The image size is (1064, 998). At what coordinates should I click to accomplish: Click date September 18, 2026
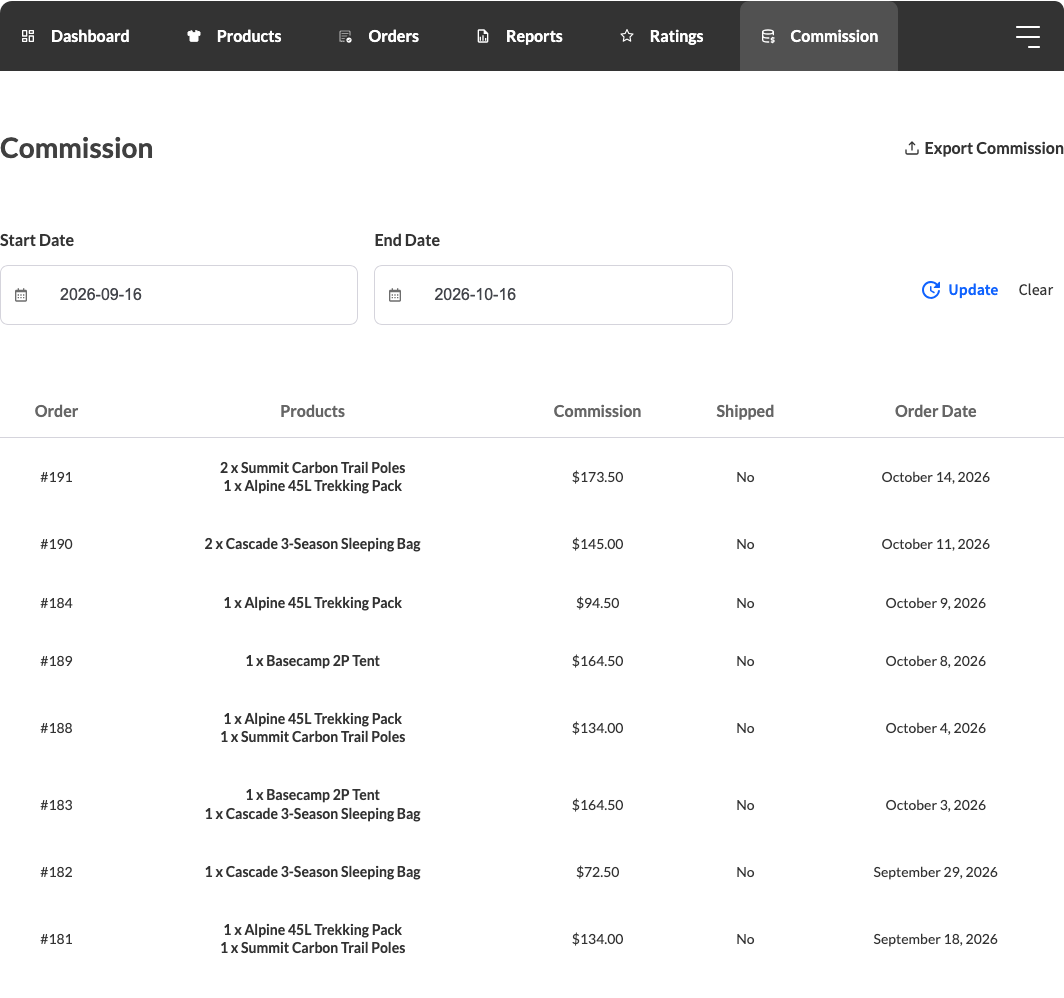[936, 939]
